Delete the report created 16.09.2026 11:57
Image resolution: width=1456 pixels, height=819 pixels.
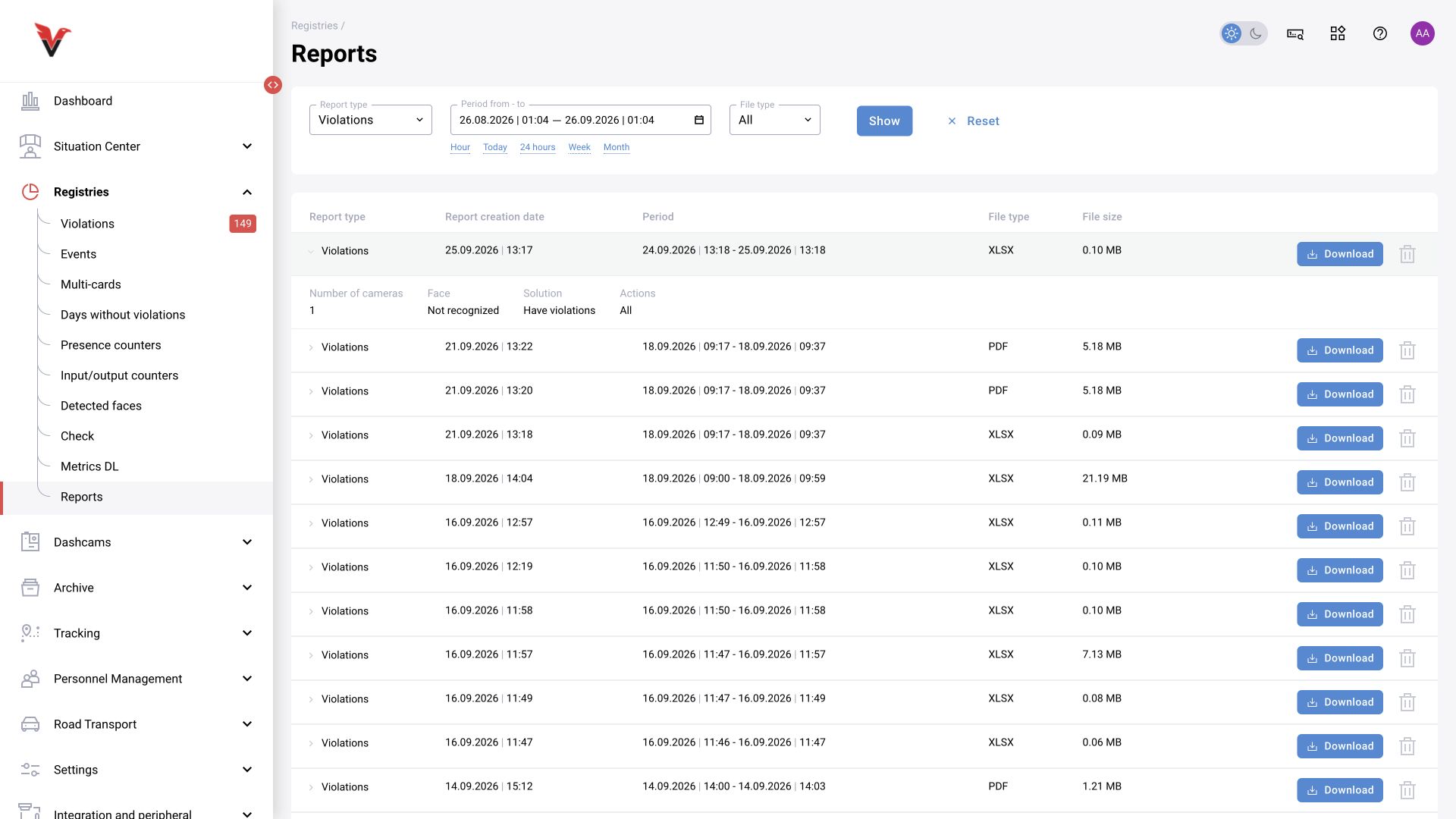click(x=1407, y=658)
